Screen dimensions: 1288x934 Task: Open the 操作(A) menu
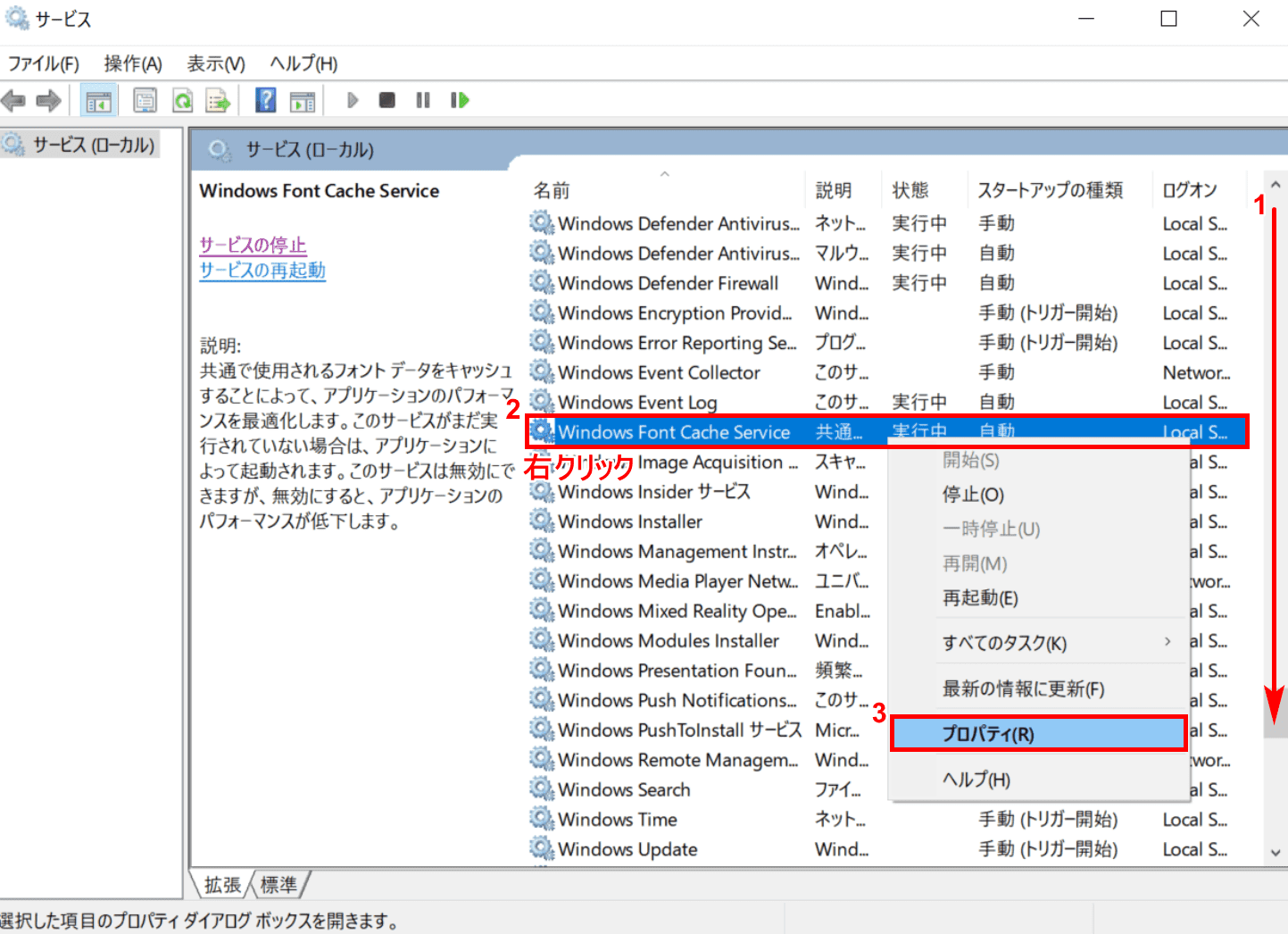click(133, 63)
